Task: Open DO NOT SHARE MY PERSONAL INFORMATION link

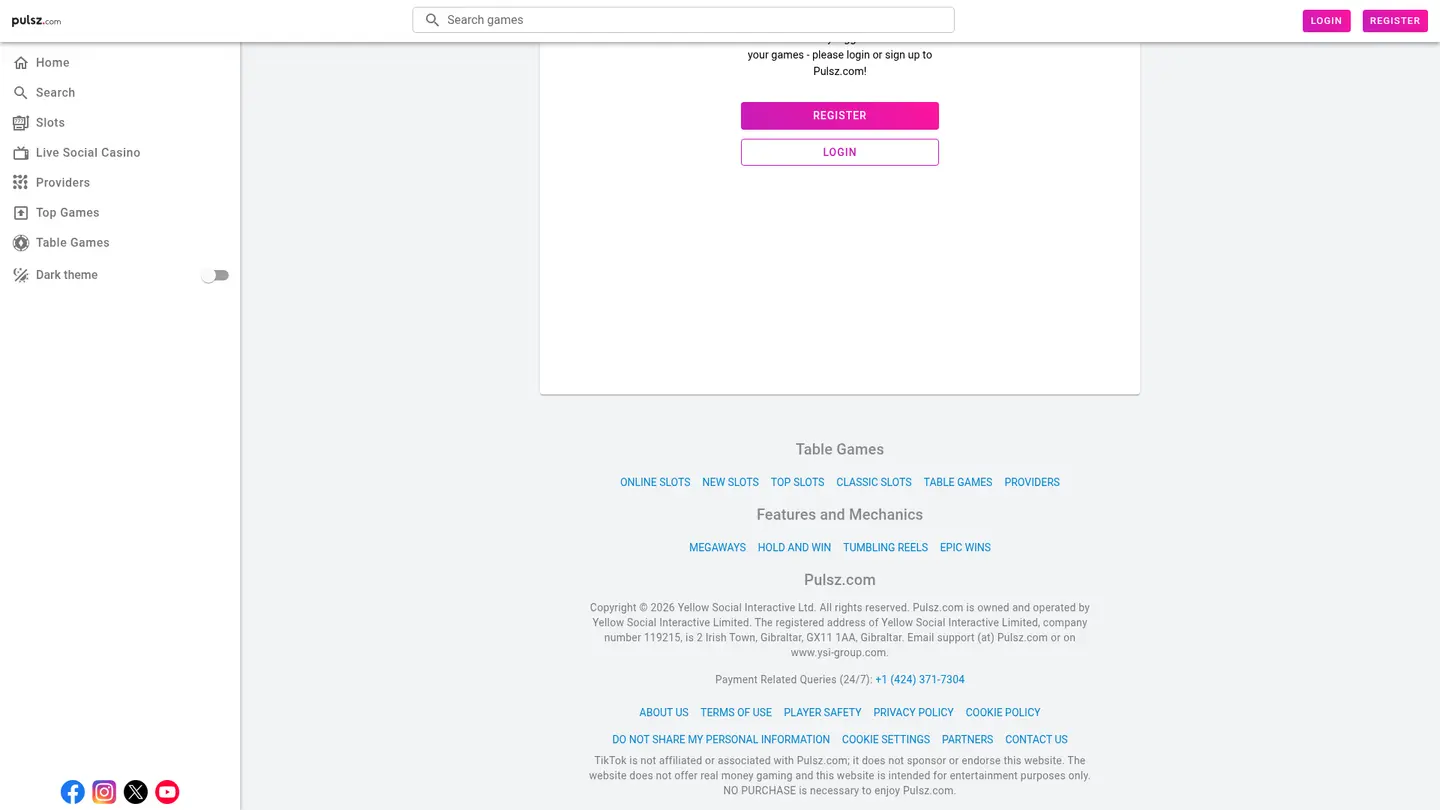Action: 721,740
